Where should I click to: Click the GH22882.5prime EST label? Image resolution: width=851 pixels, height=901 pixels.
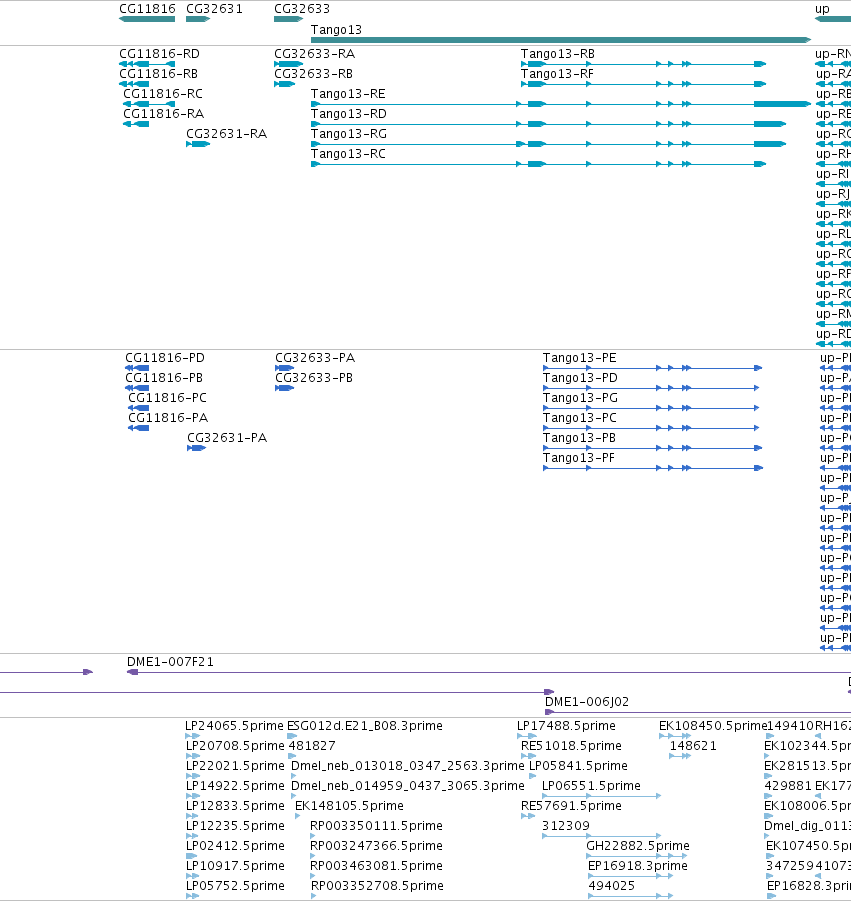[638, 846]
